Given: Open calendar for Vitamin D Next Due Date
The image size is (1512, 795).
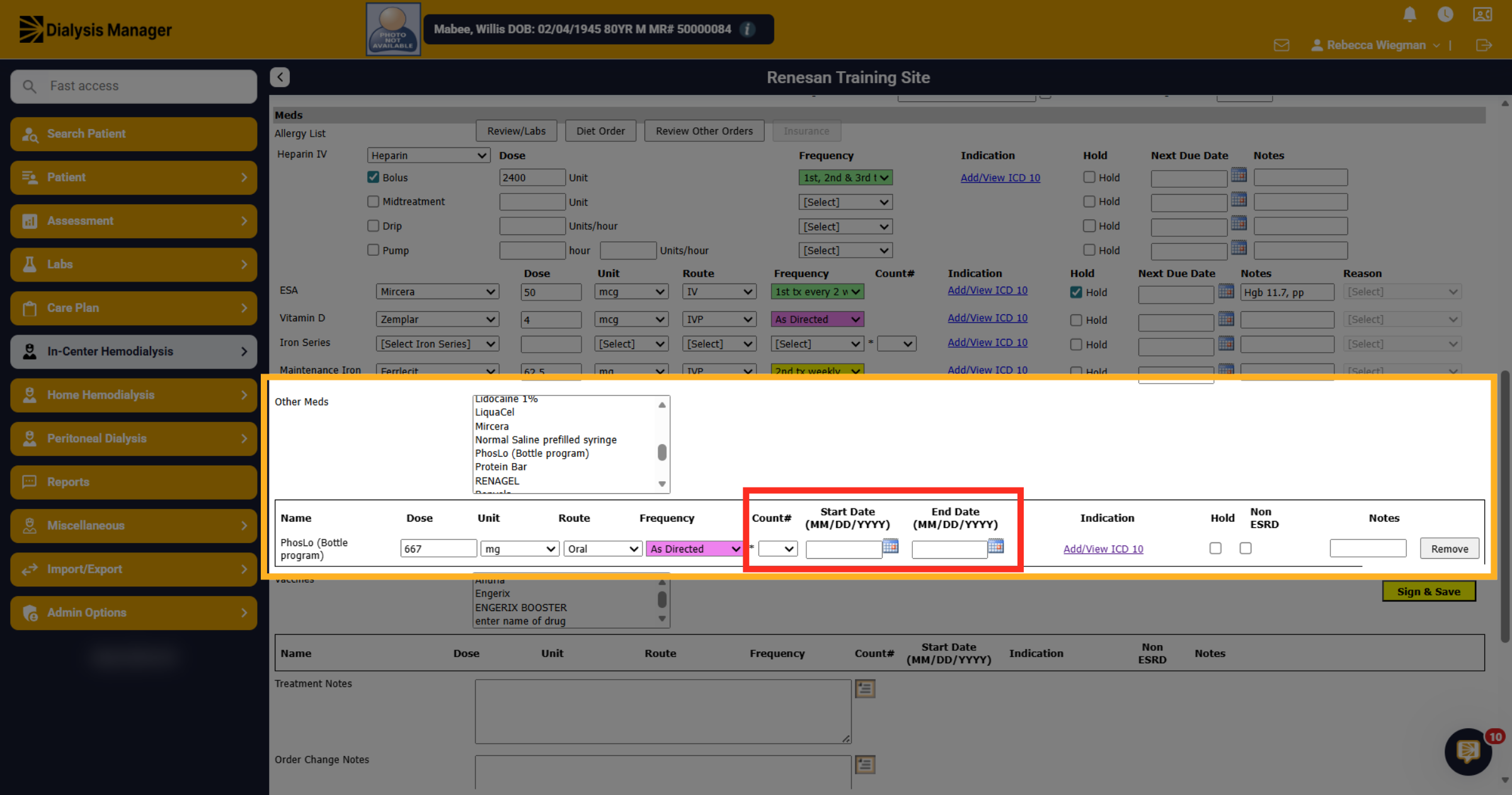Looking at the screenshot, I should pyautogui.click(x=1226, y=318).
